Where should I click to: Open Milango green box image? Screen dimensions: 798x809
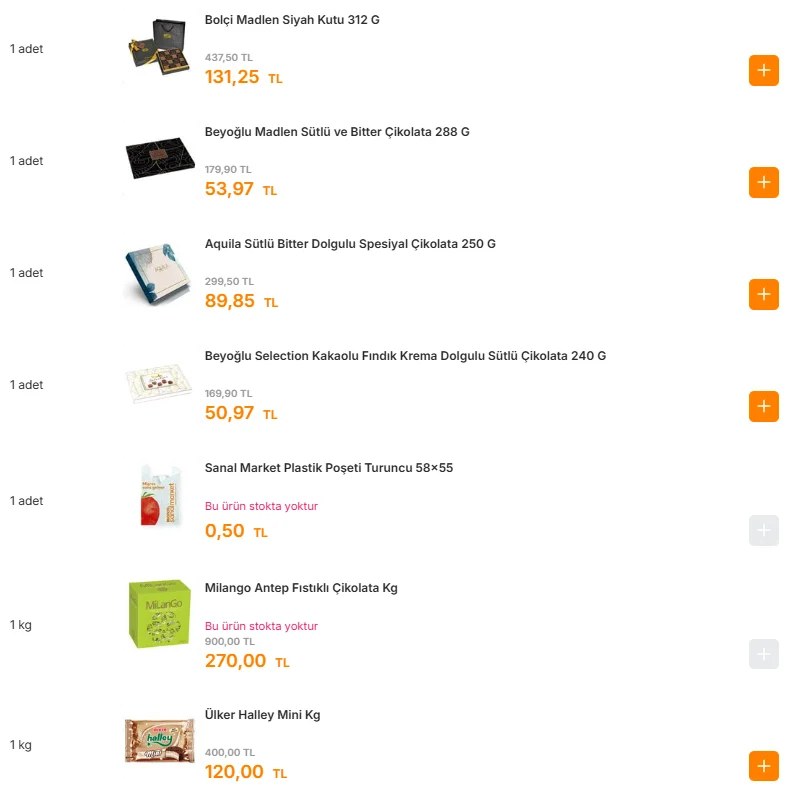160,613
